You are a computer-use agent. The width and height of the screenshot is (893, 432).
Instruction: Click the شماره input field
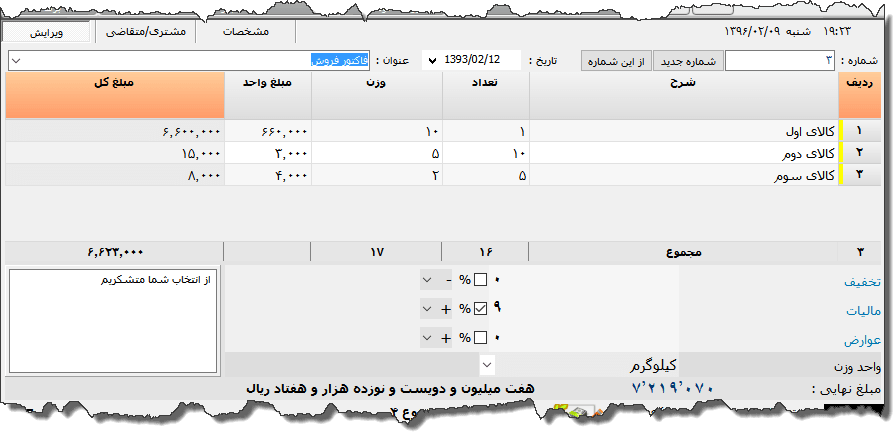780,62
